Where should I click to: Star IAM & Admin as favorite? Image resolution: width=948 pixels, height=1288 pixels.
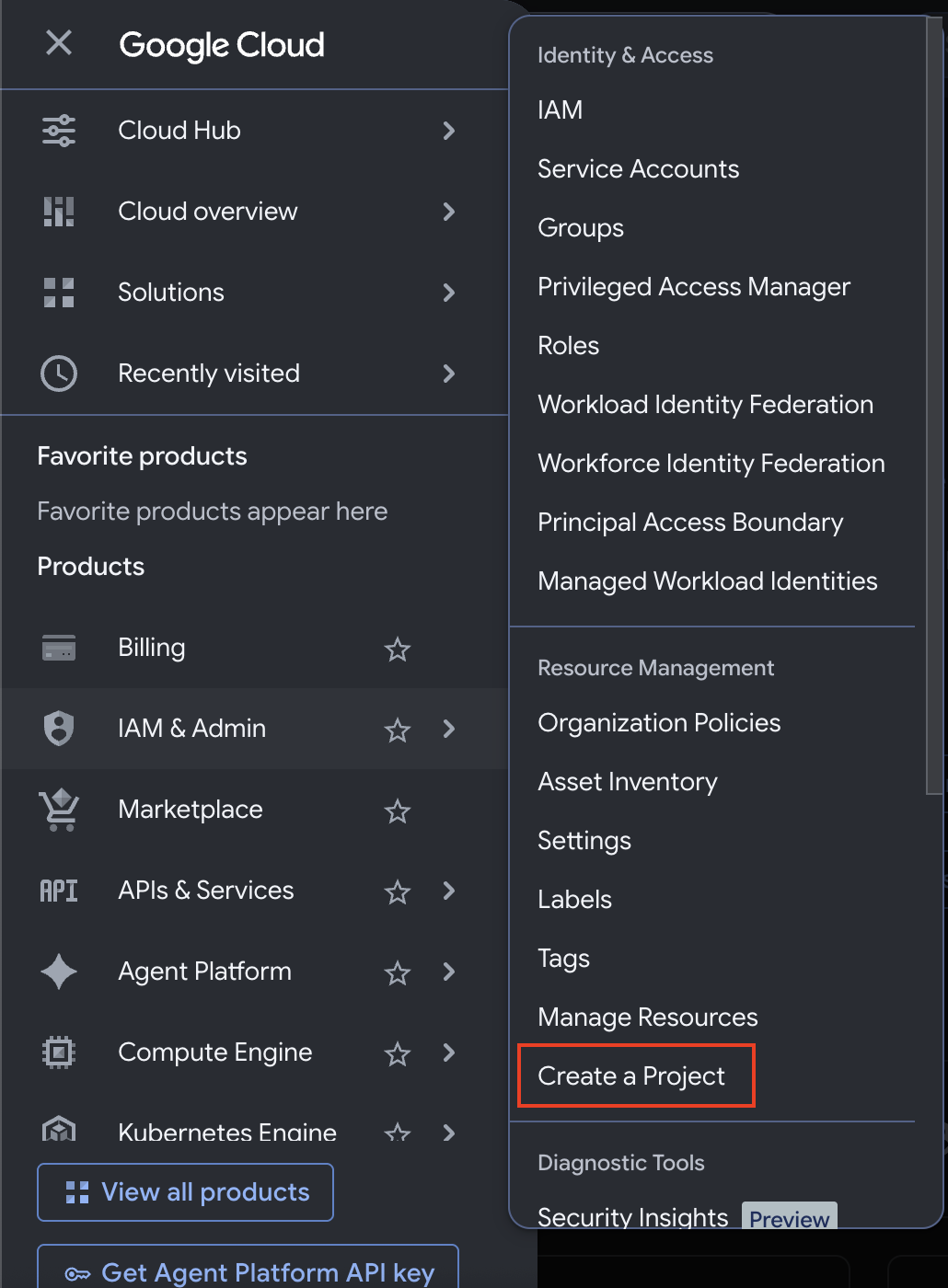tap(398, 730)
